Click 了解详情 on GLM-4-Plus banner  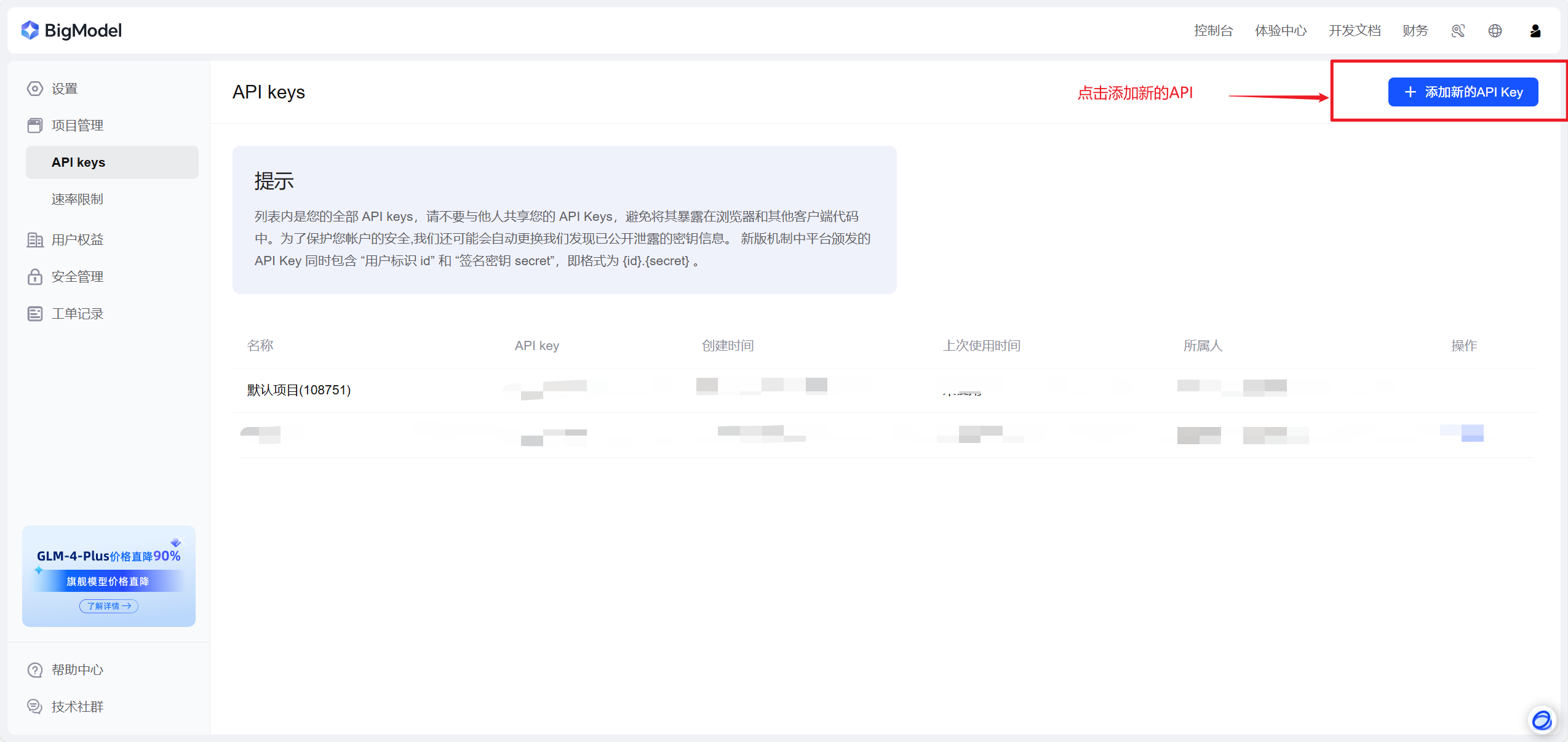coord(109,606)
